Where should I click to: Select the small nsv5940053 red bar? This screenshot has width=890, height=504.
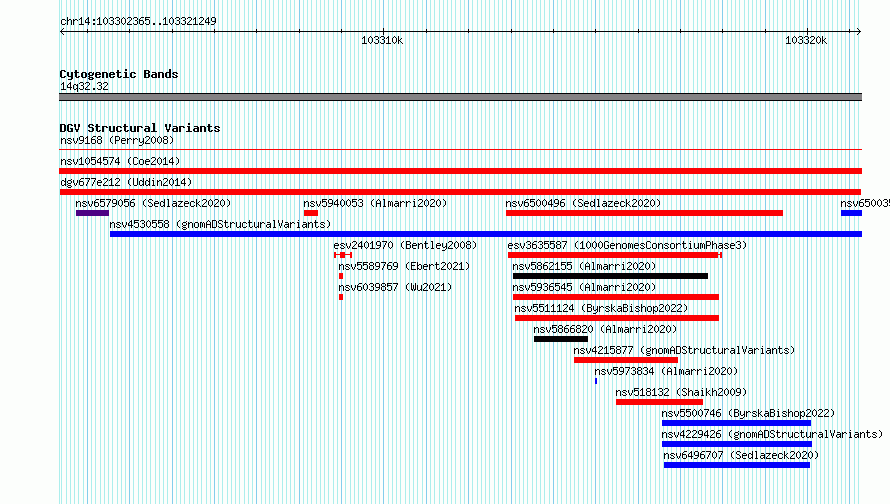310,213
